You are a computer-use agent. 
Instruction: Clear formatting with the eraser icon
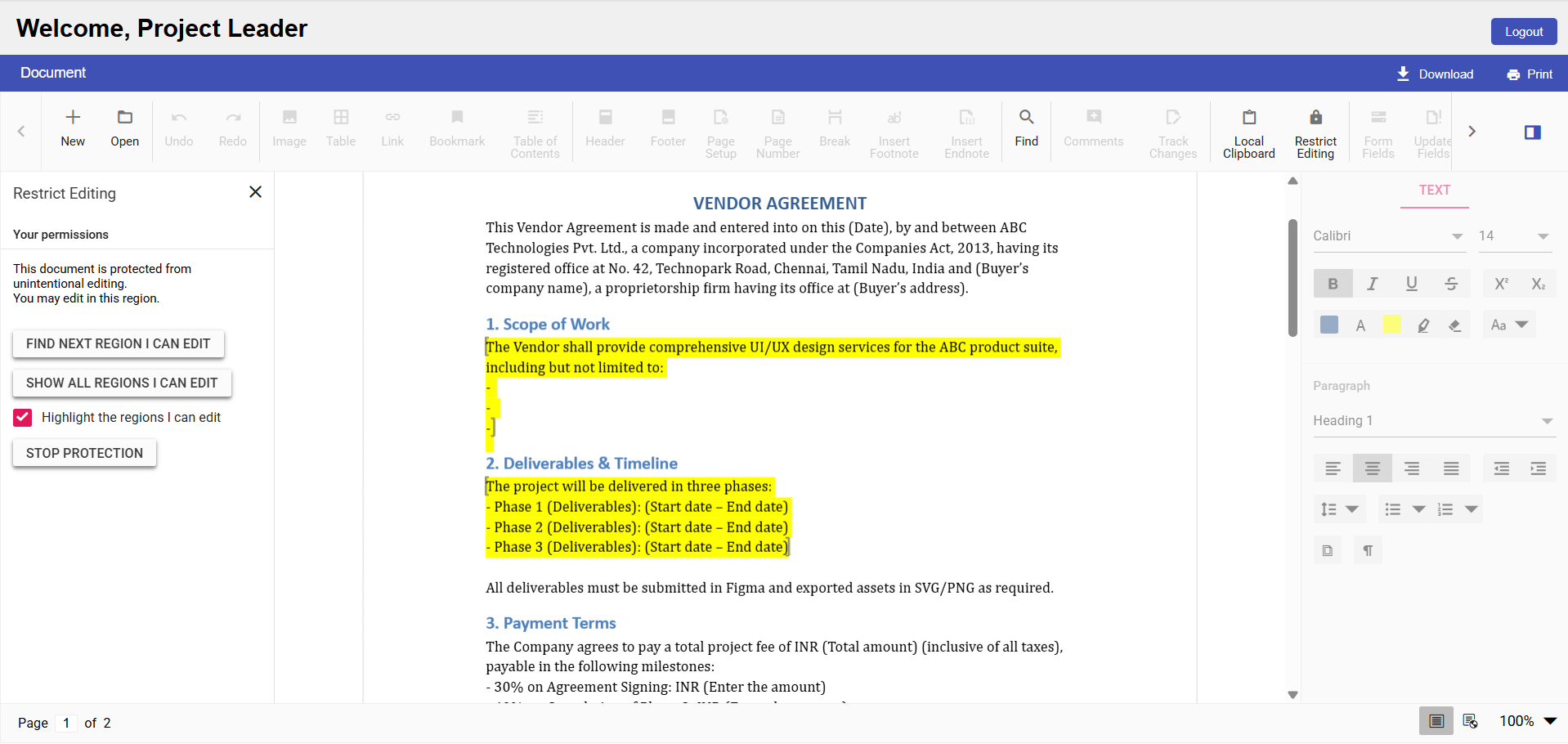[1454, 325]
